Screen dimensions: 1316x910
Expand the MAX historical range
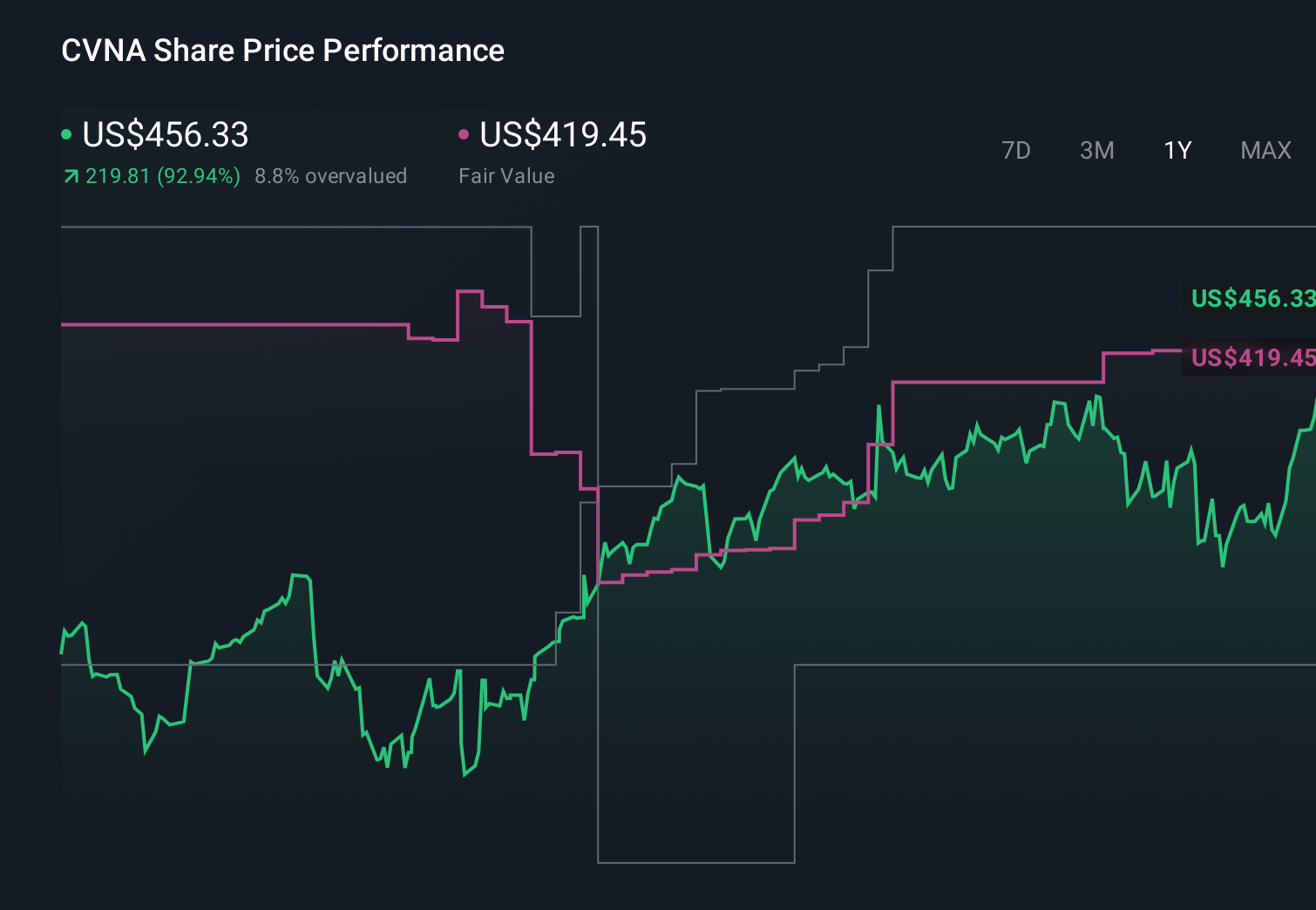click(1265, 150)
